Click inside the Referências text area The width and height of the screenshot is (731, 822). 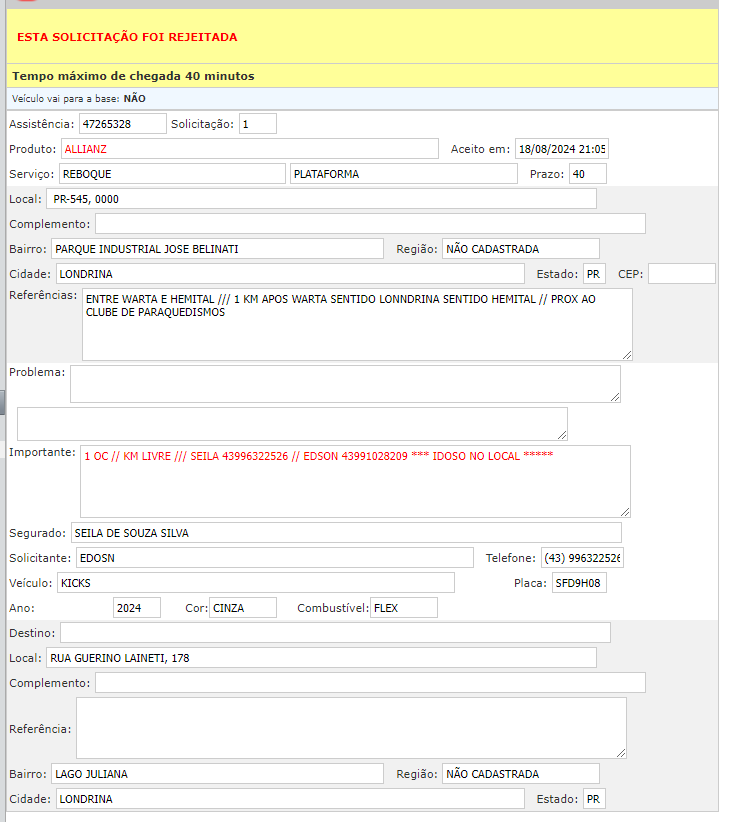pos(356,324)
